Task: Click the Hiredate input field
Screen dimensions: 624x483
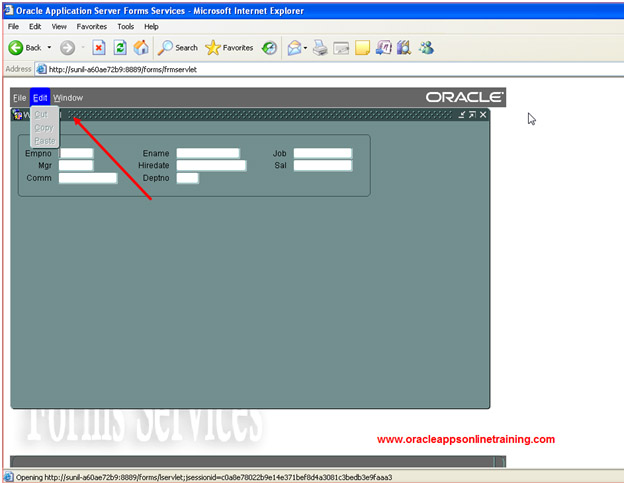Action: pos(211,166)
